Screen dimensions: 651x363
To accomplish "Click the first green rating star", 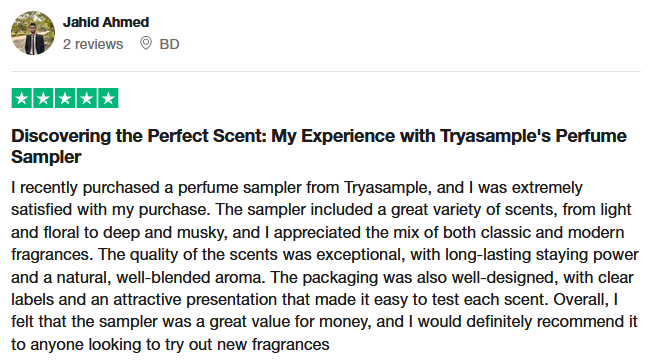I will click(22, 98).
